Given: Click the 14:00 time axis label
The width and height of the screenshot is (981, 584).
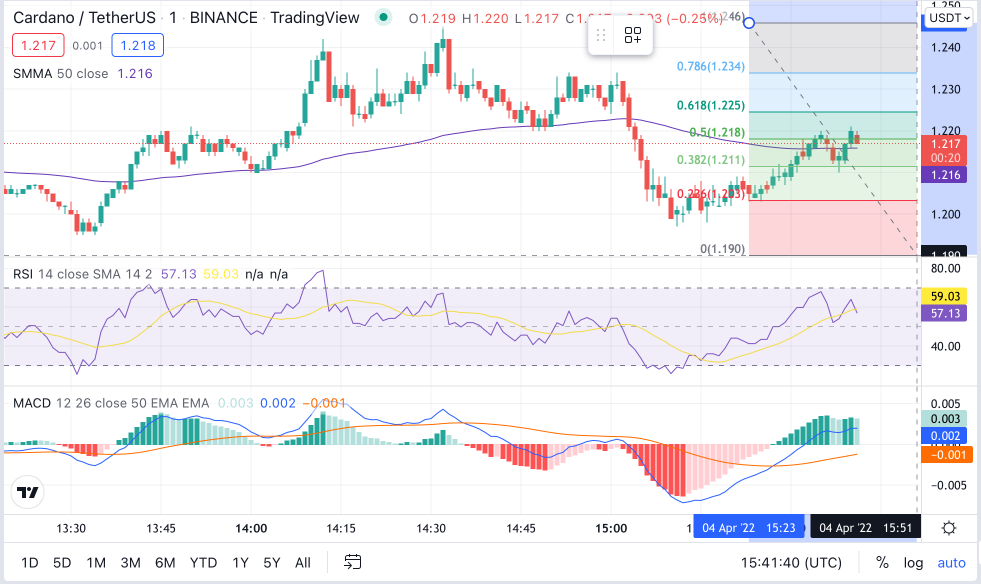Looking at the screenshot, I should click(x=251, y=528).
